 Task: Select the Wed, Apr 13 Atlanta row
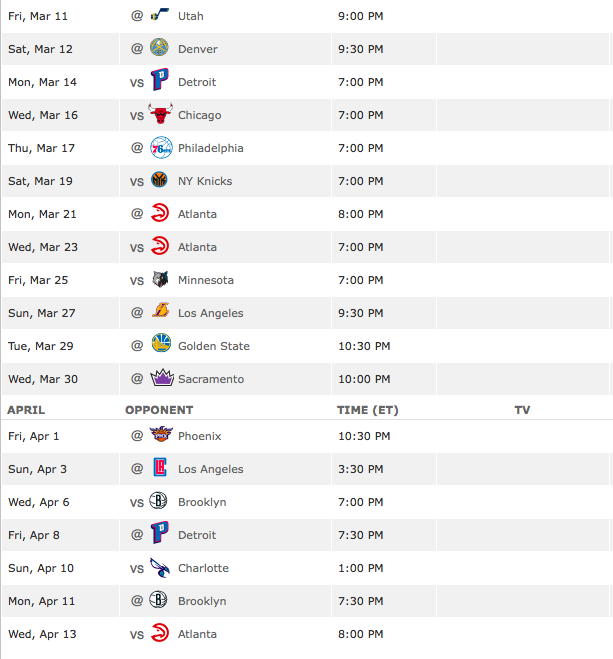coord(306,634)
